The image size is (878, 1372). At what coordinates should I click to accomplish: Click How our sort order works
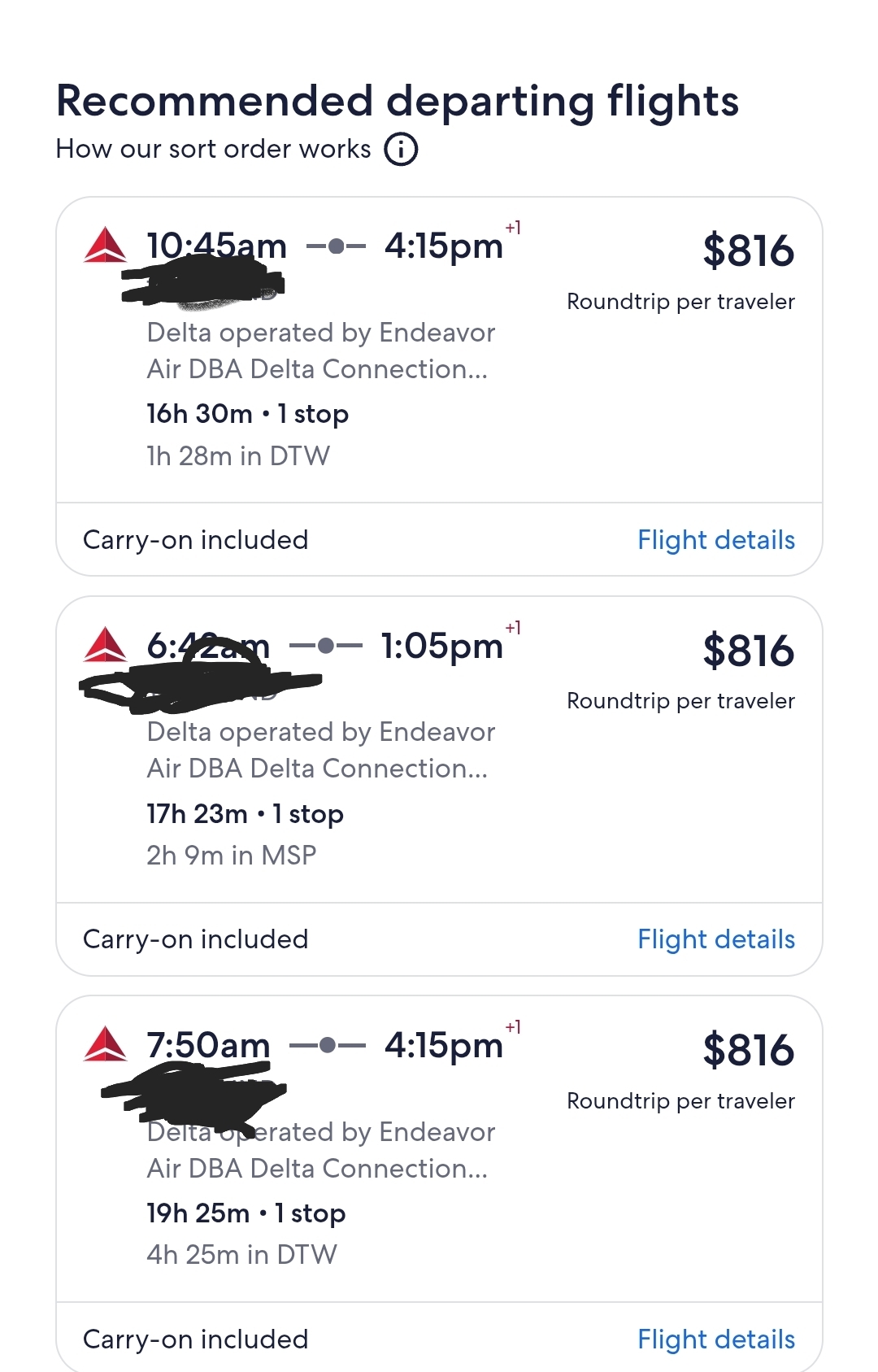(213, 149)
